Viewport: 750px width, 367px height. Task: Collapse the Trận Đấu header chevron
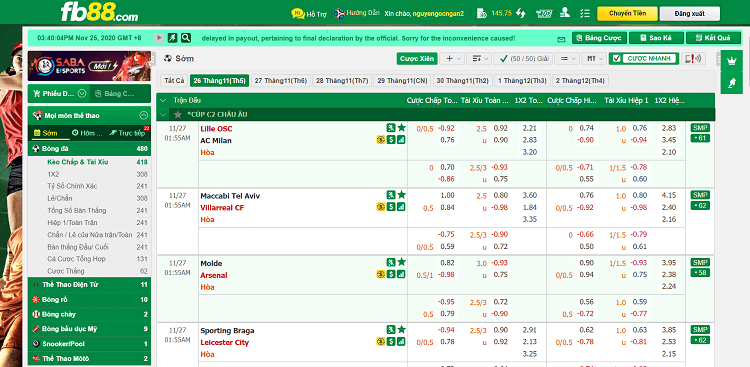pyautogui.click(x=163, y=100)
